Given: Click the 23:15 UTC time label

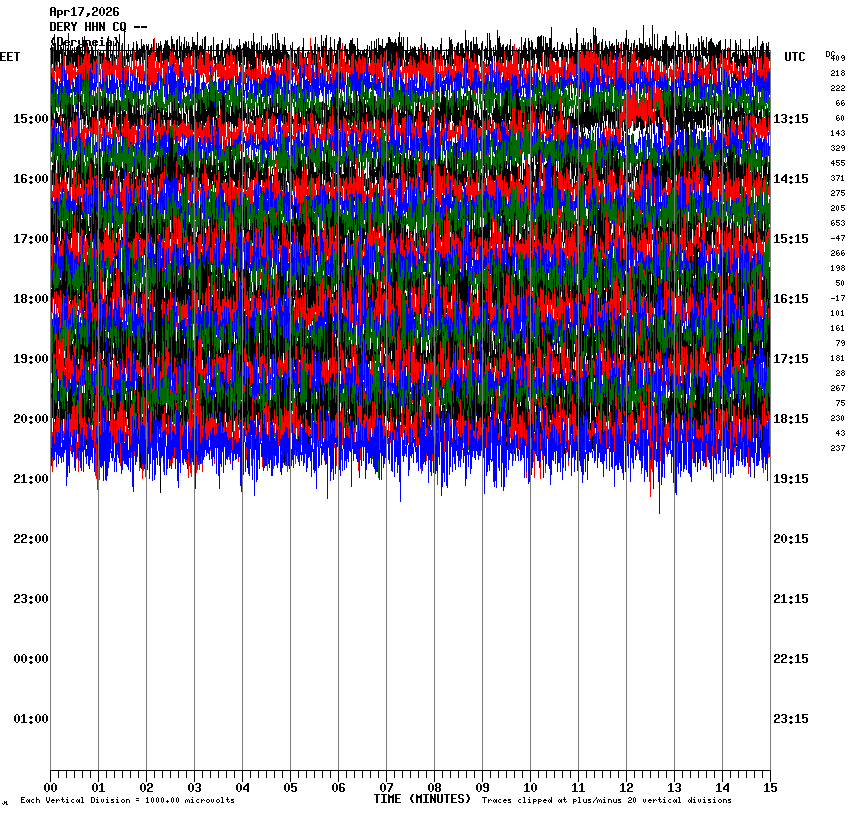Looking at the screenshot, I should pos(790,719).
